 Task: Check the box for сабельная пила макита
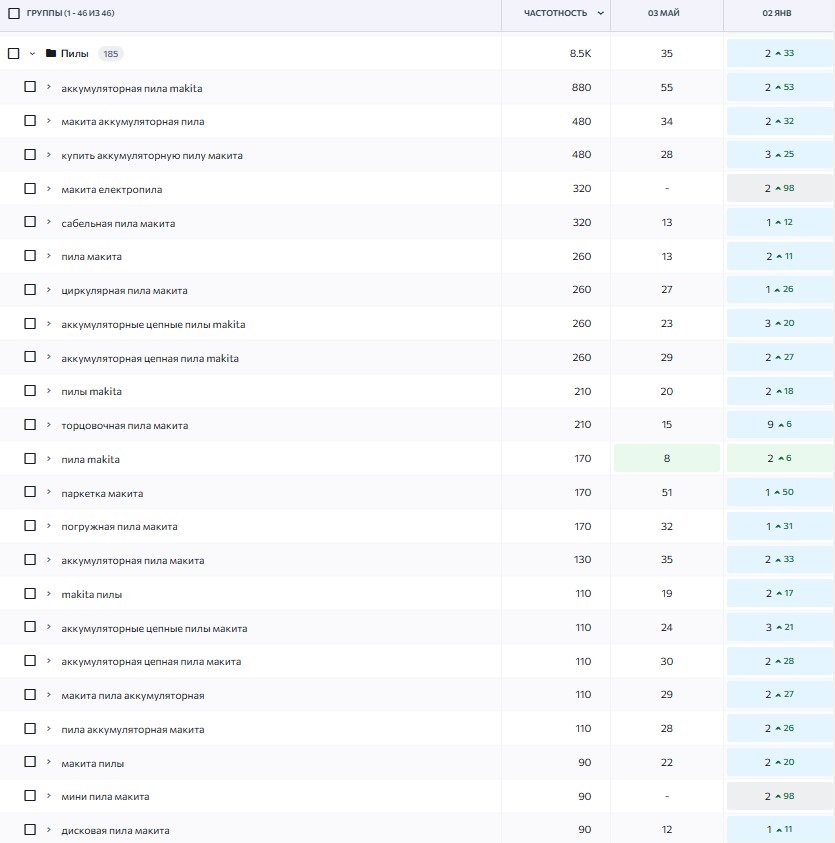[30, 223]
